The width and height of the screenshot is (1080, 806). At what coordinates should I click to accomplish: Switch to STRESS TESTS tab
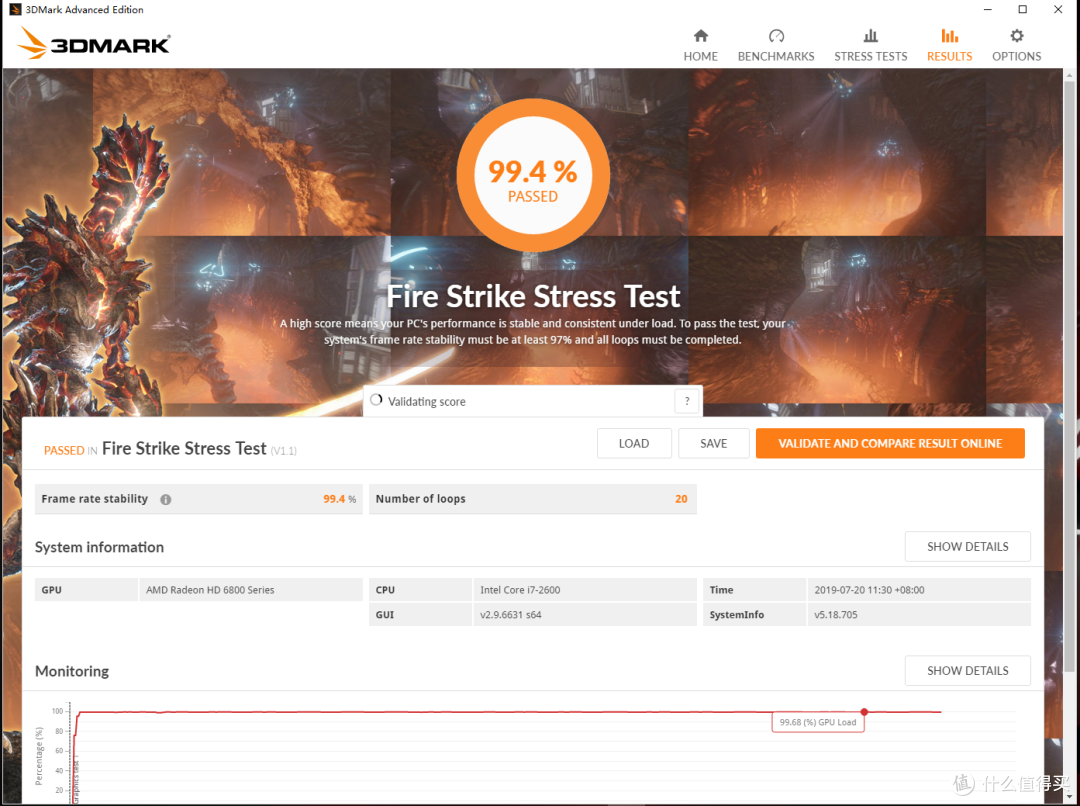[871, 45]
